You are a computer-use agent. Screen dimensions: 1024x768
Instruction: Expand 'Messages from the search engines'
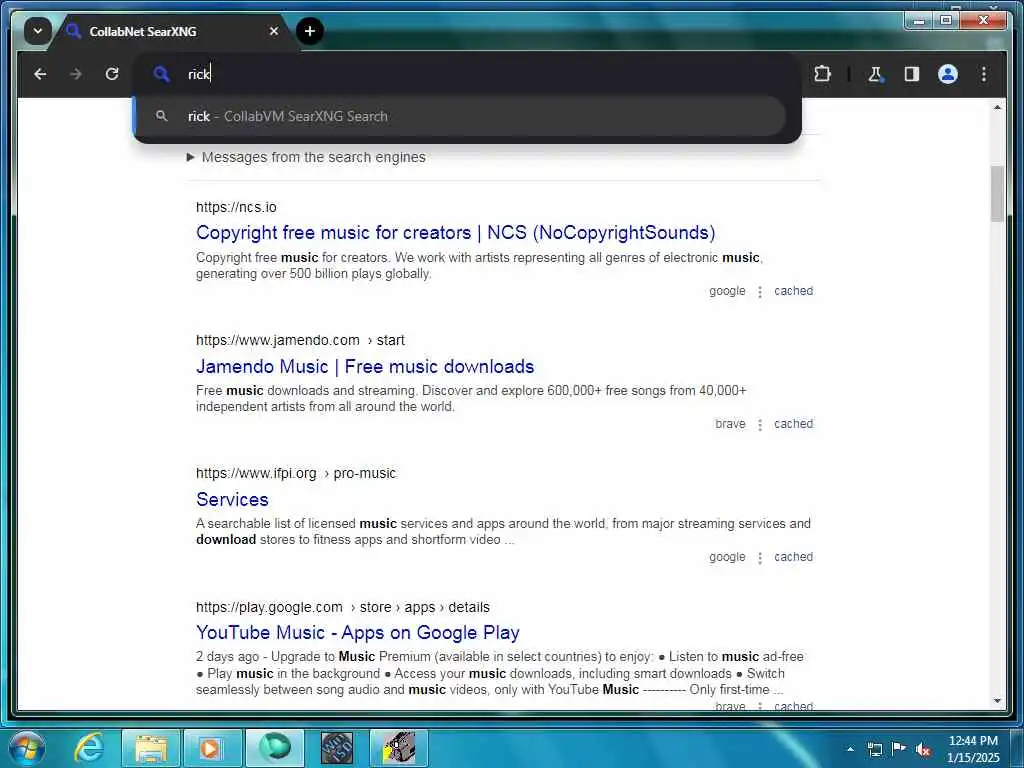pyautogui.click(x=306, y=157)
